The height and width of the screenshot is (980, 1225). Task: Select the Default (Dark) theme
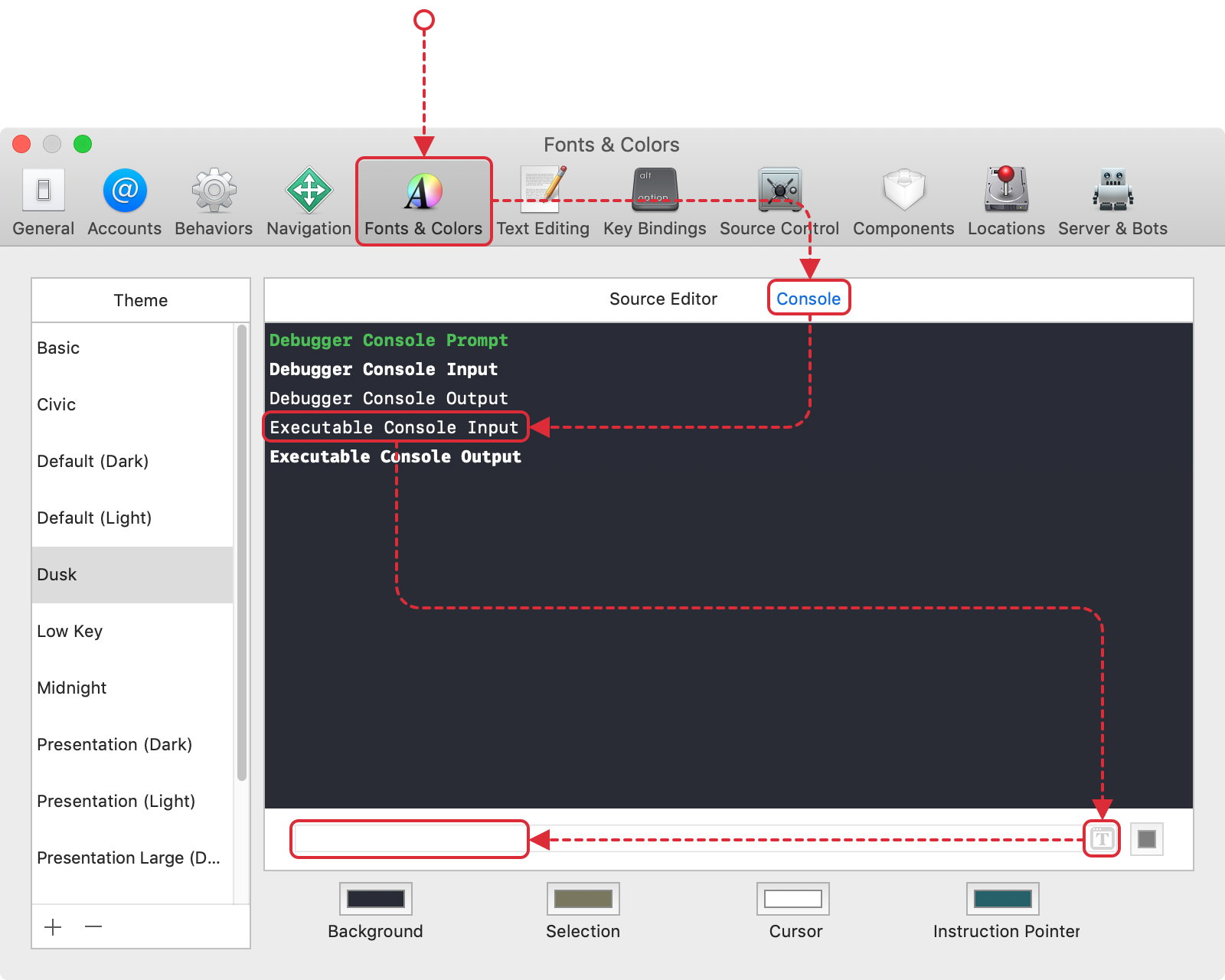pos(132,462)
